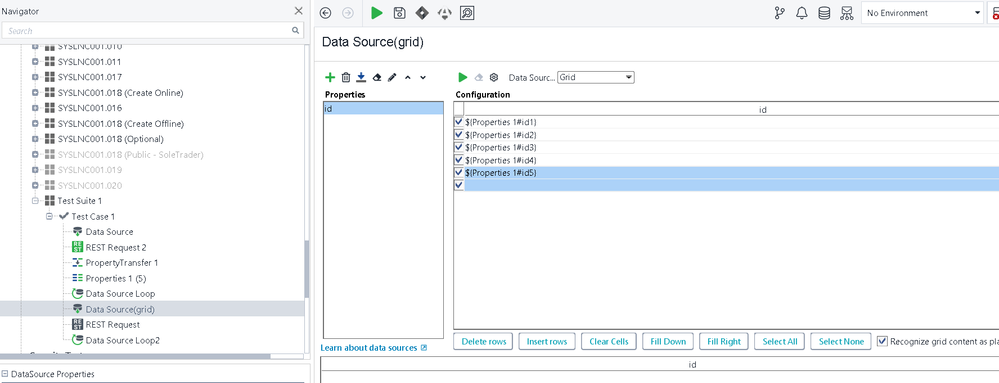Screen dimensions: 999x383
Task: Click Fill Down button
Action: coord(668,342)
